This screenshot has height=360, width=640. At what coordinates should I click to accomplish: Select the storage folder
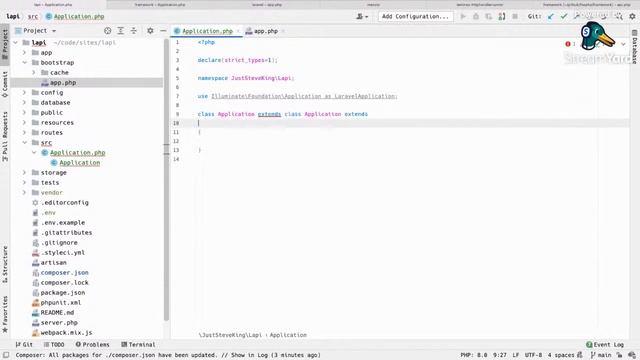click(x=53, y=173)
